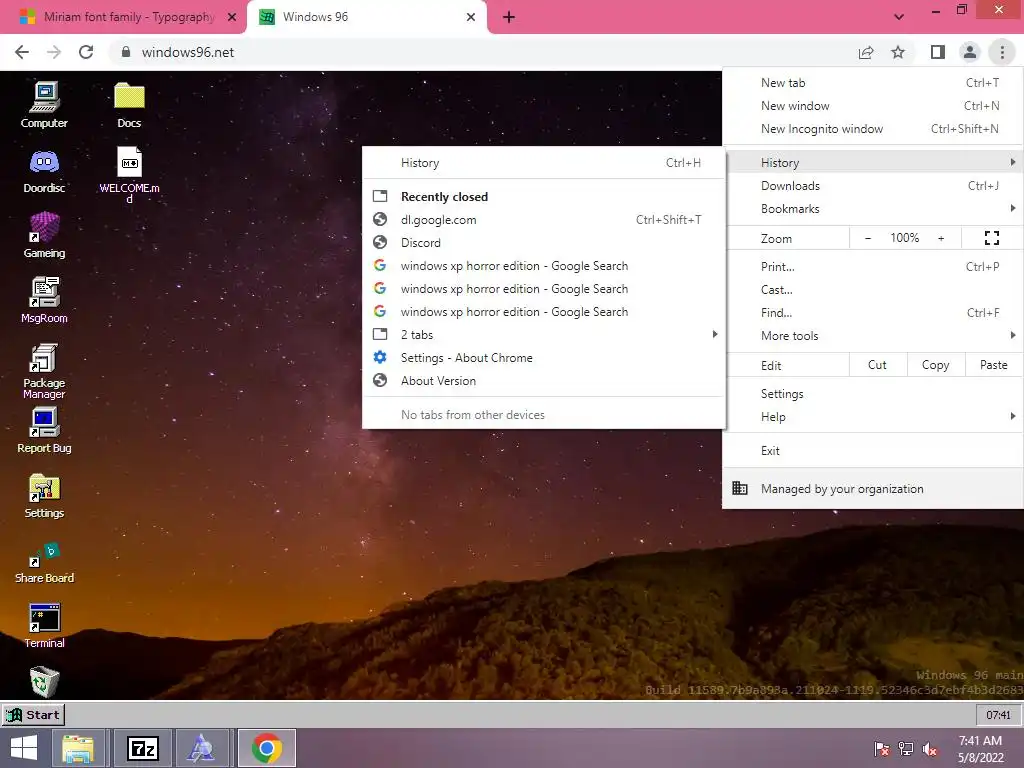Close the Windows 96 tab

(x=471, y=17)
